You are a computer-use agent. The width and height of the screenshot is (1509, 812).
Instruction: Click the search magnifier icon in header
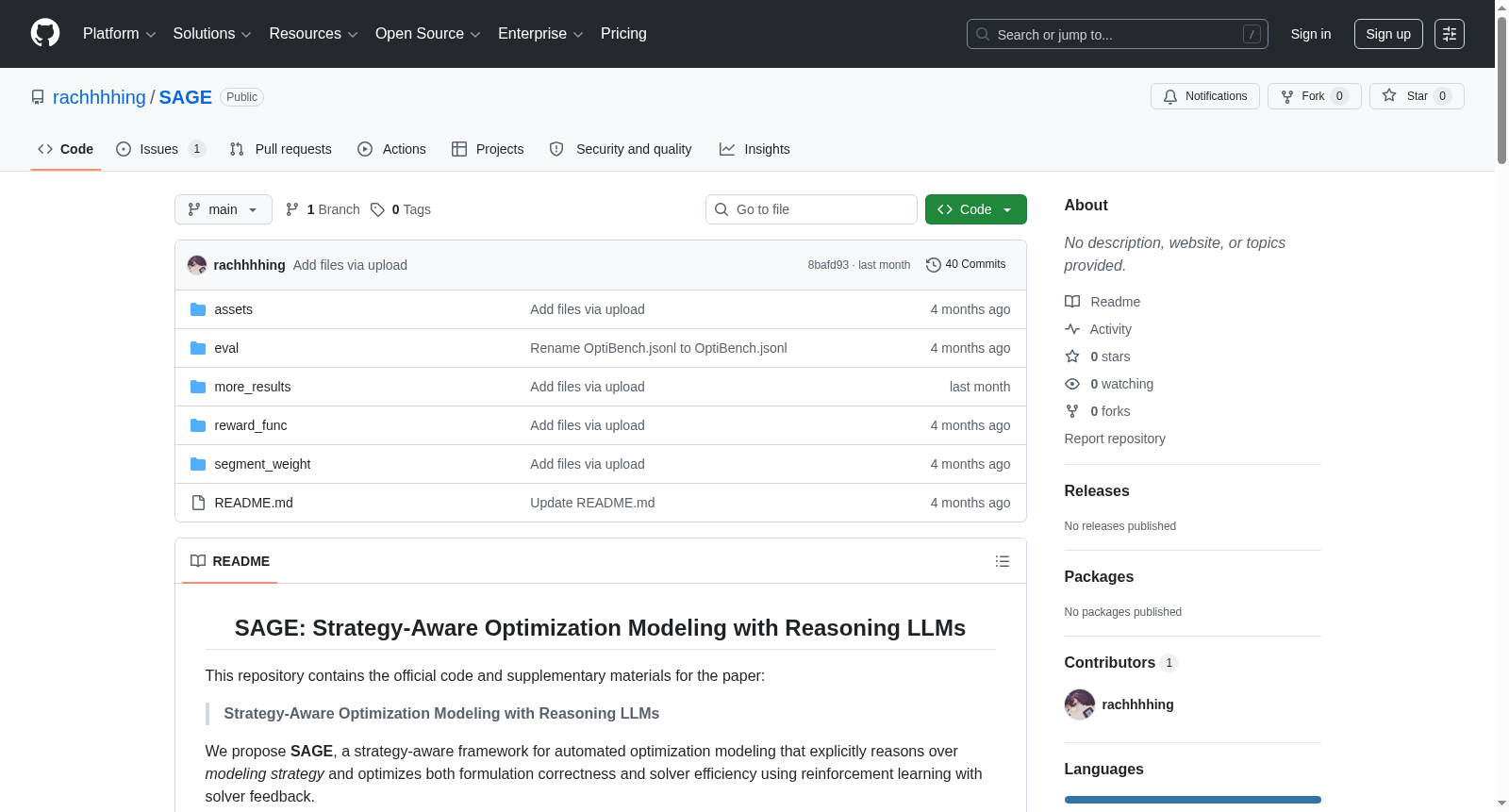click(983, 34)
